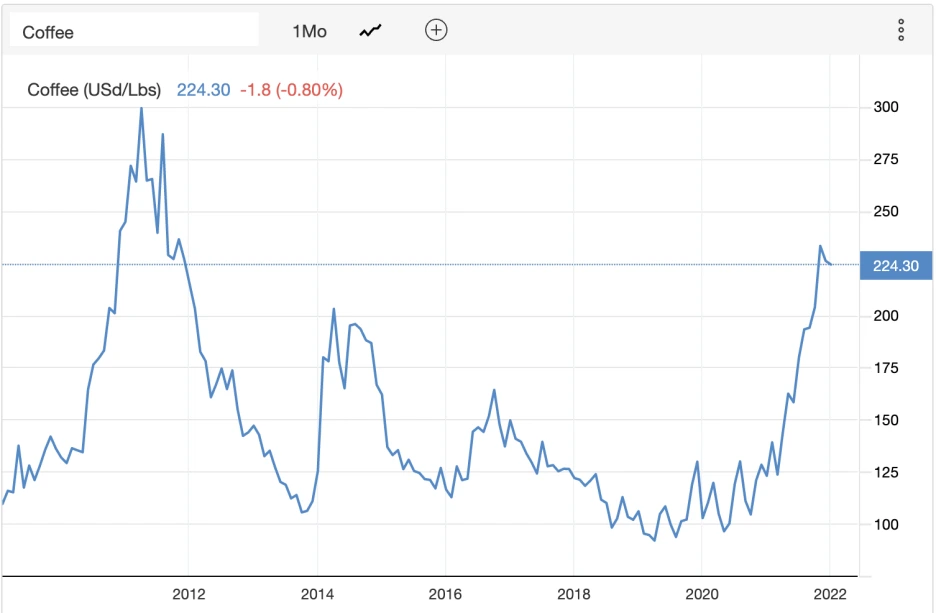Viewport: 936px width, 613px height.
Task: Click the Coffee symbol search field
Action: [134, 30]
